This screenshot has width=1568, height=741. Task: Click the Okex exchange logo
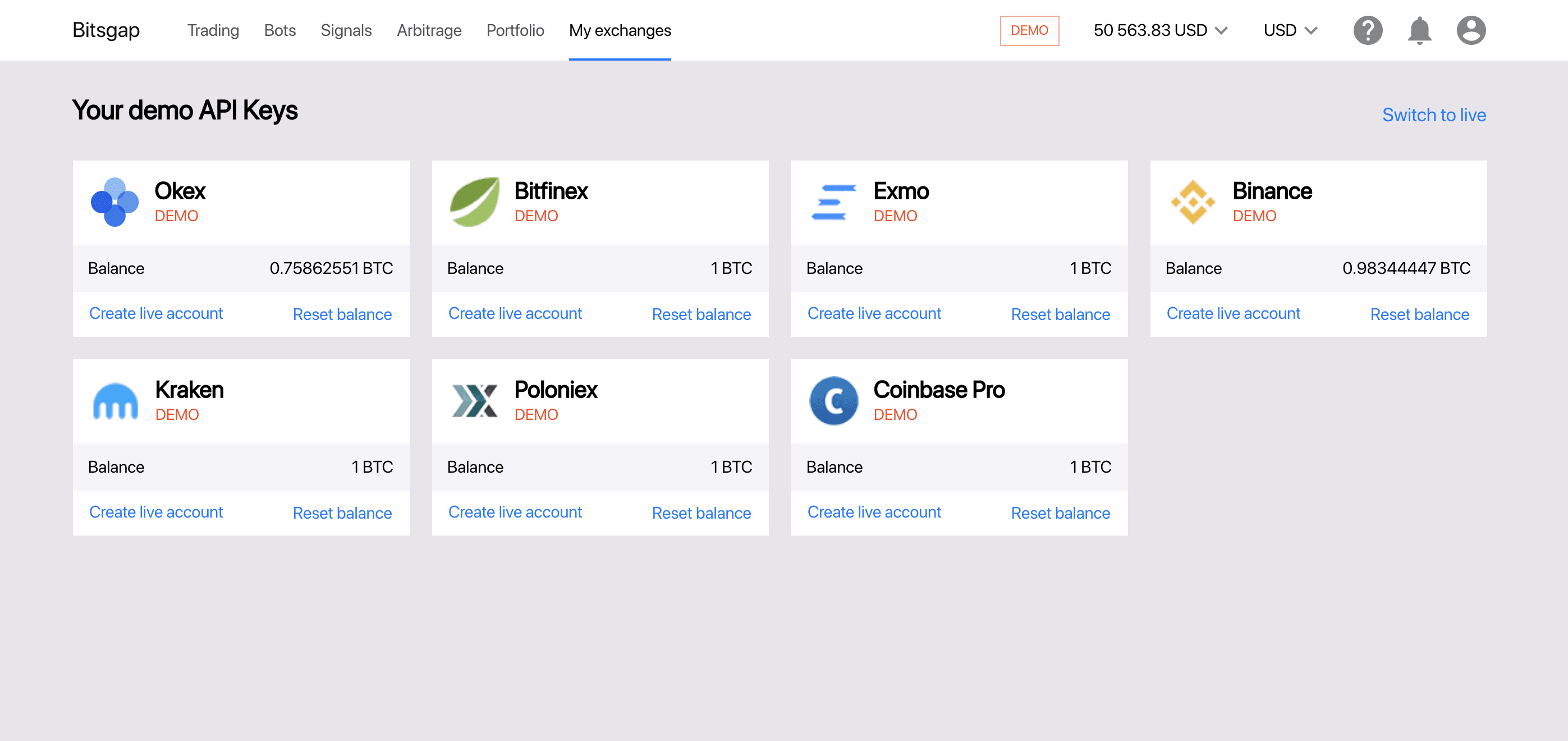tap(114, 202)
